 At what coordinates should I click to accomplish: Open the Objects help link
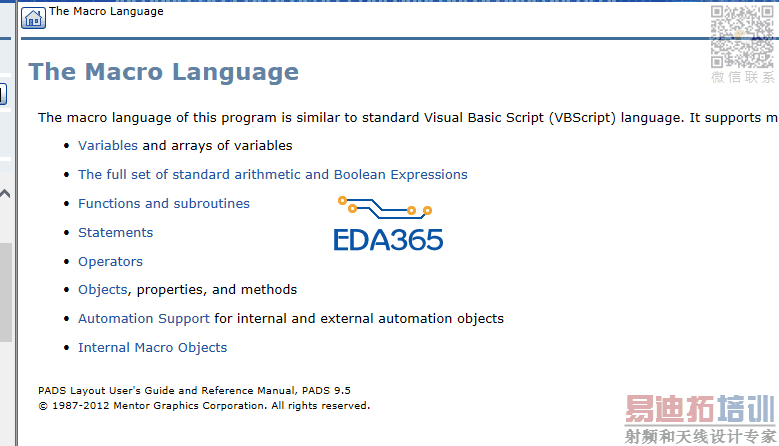(x=102, y=290)
